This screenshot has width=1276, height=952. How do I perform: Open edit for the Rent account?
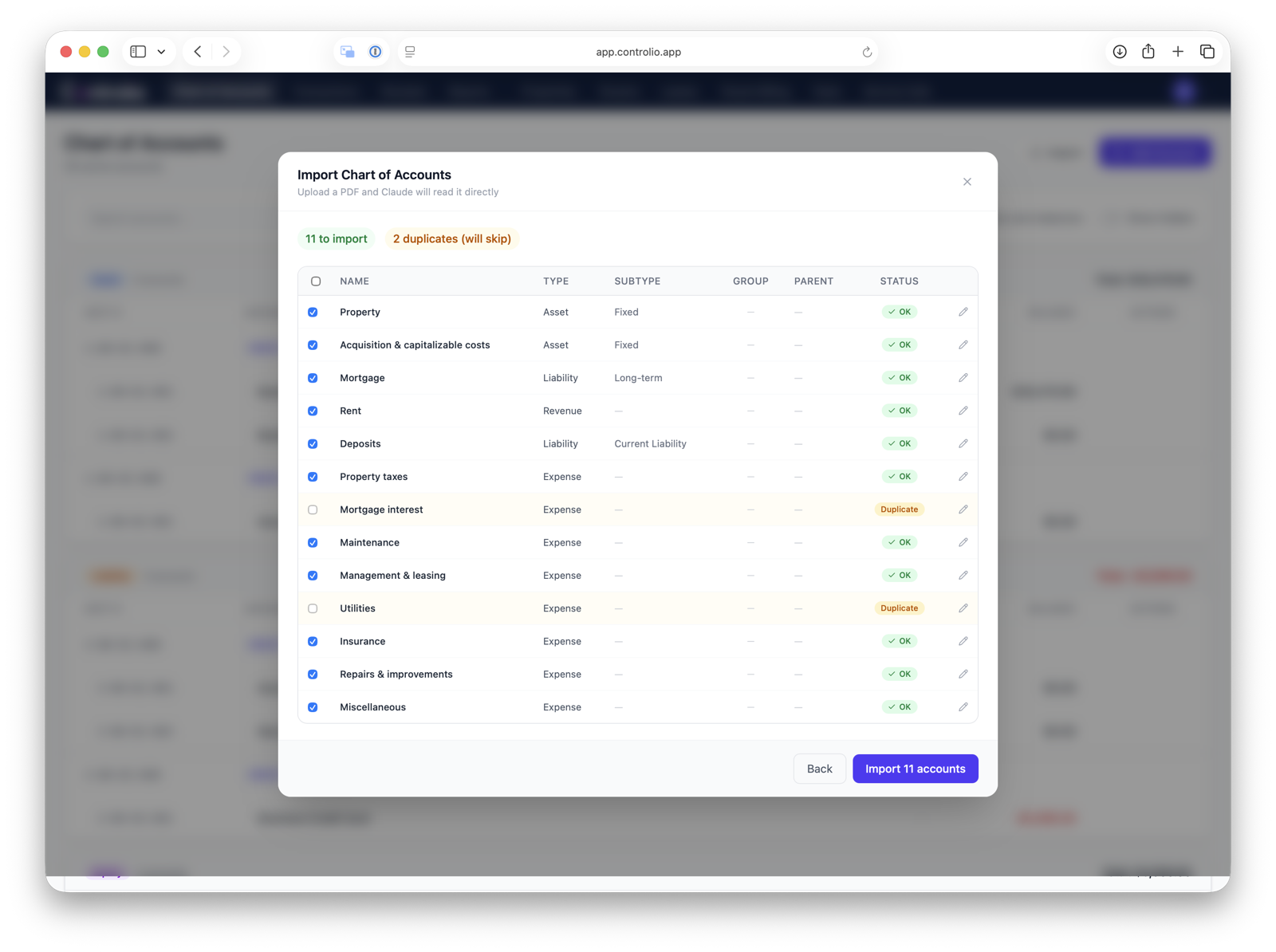pyautogui.click(x=963, y=411)
